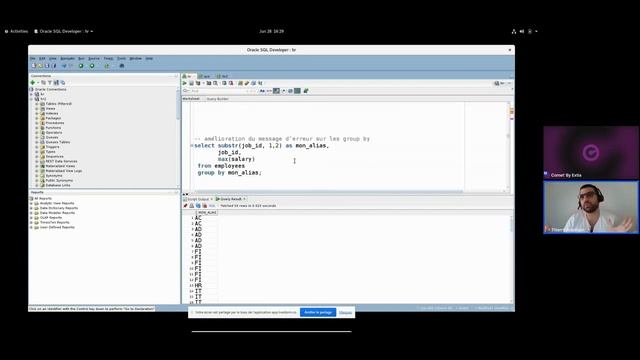Click the Rollback icon in worksheet toolbar

pyautogui.click(x=231, y=83)
